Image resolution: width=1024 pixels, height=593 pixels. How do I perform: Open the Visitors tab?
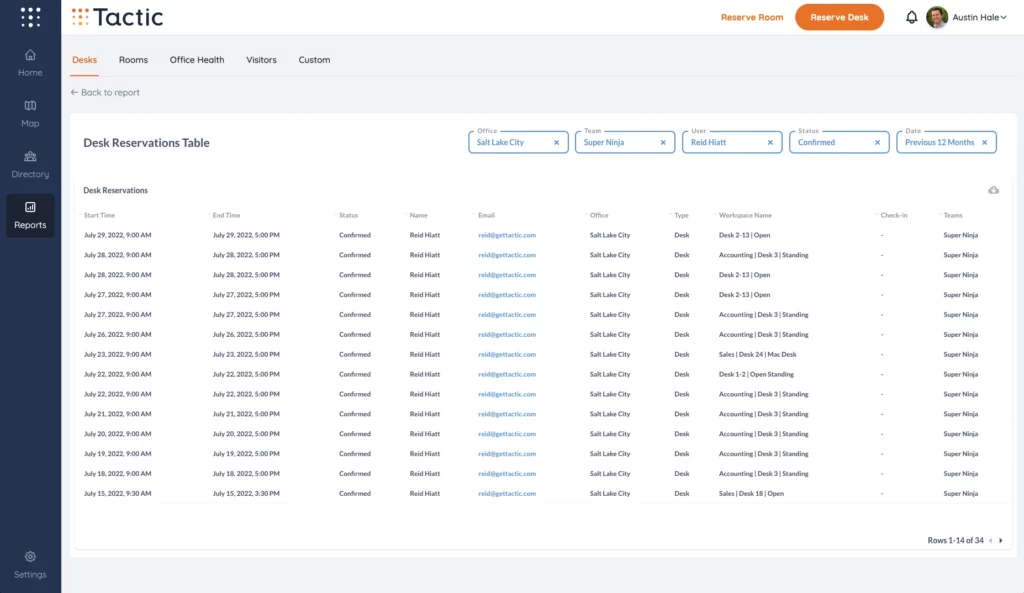point(261,59)
